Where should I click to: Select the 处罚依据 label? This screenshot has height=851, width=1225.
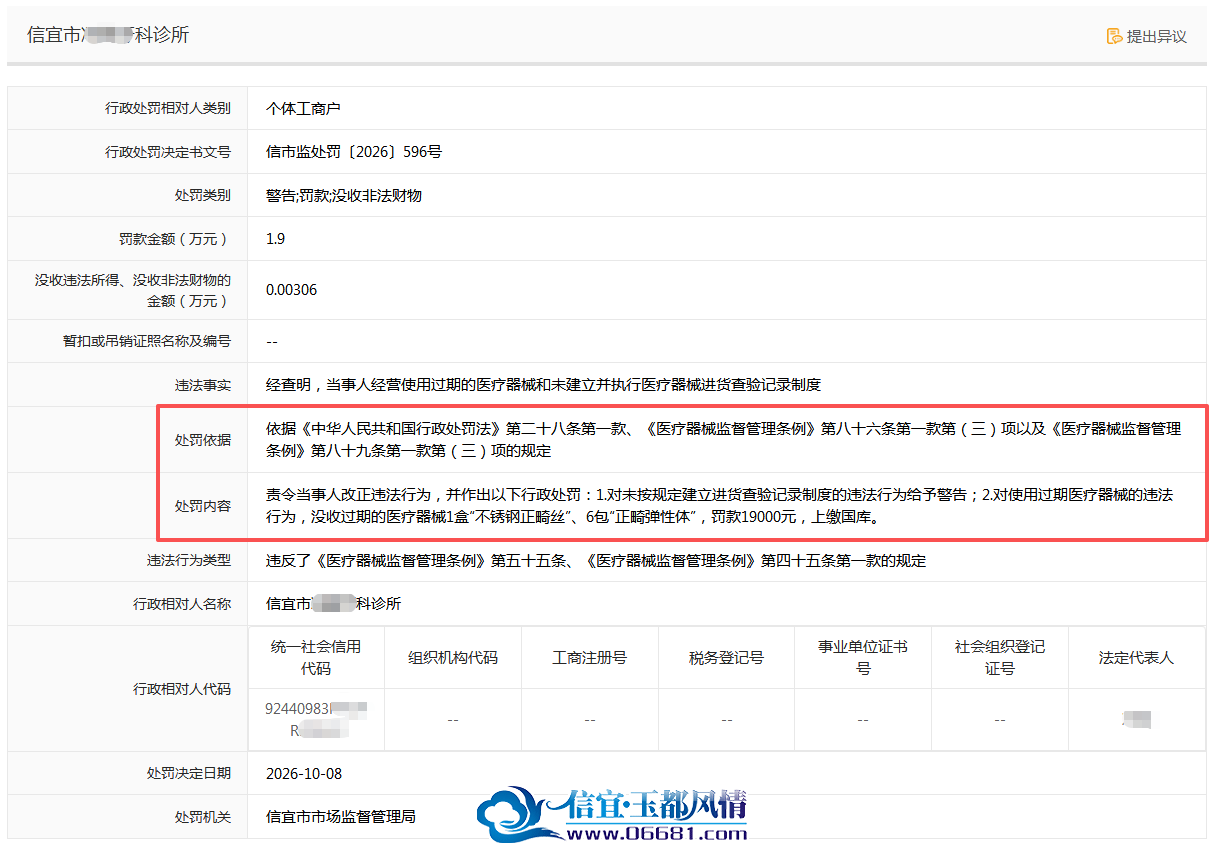click(203, 439)
